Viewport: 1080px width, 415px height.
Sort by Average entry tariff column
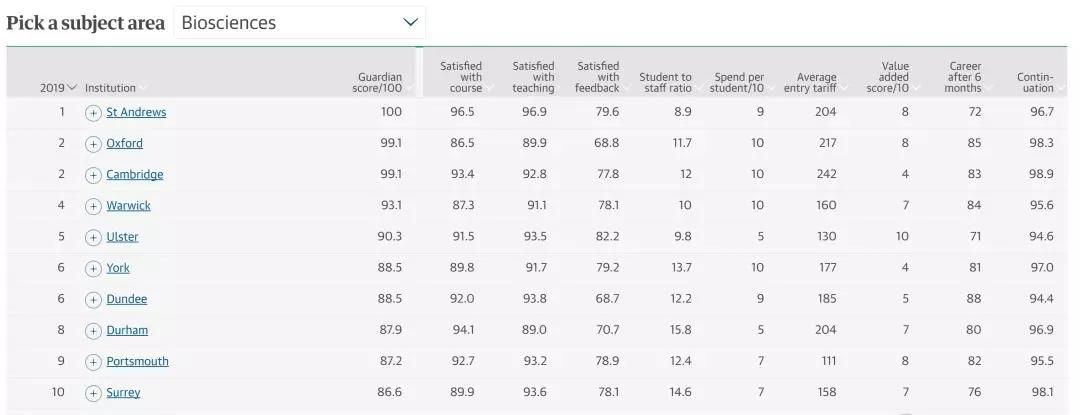pyautogui.click(x=817, y=82)
